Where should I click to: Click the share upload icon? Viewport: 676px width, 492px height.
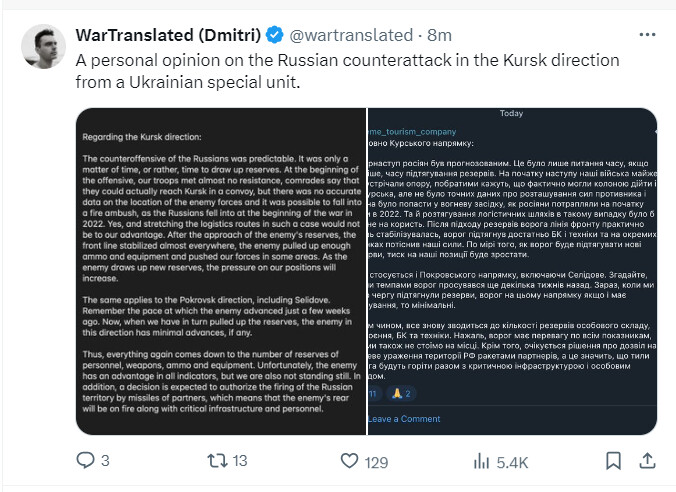(x=647, y=461)
